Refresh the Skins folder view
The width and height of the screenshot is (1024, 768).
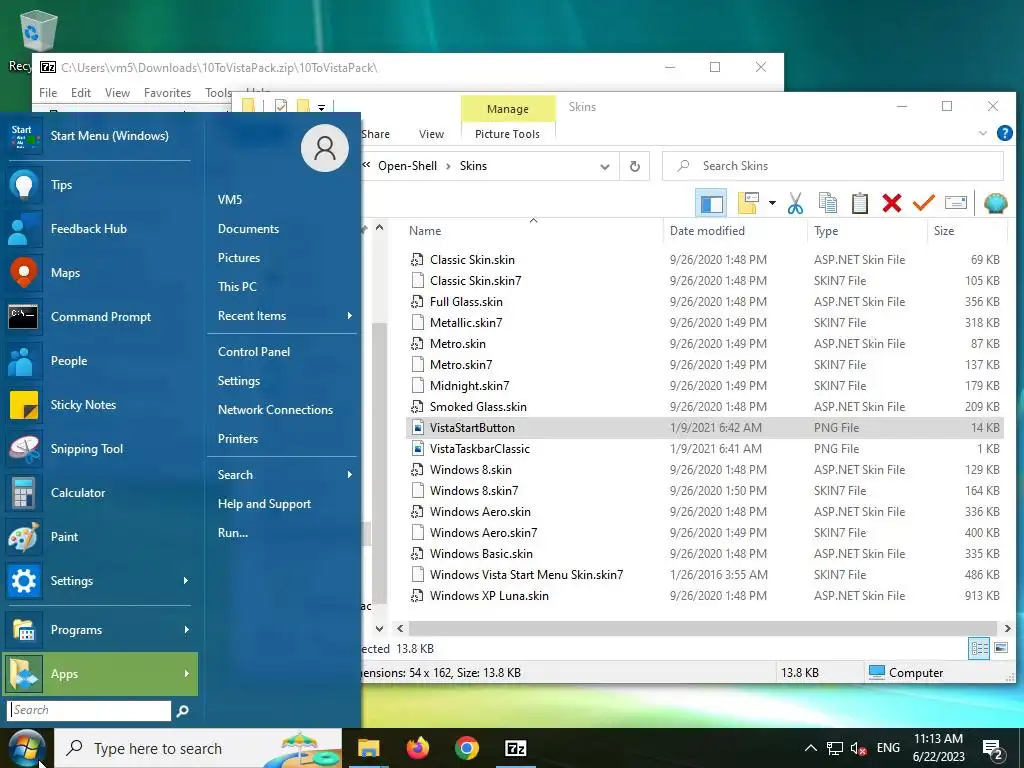tap(634, 166)
